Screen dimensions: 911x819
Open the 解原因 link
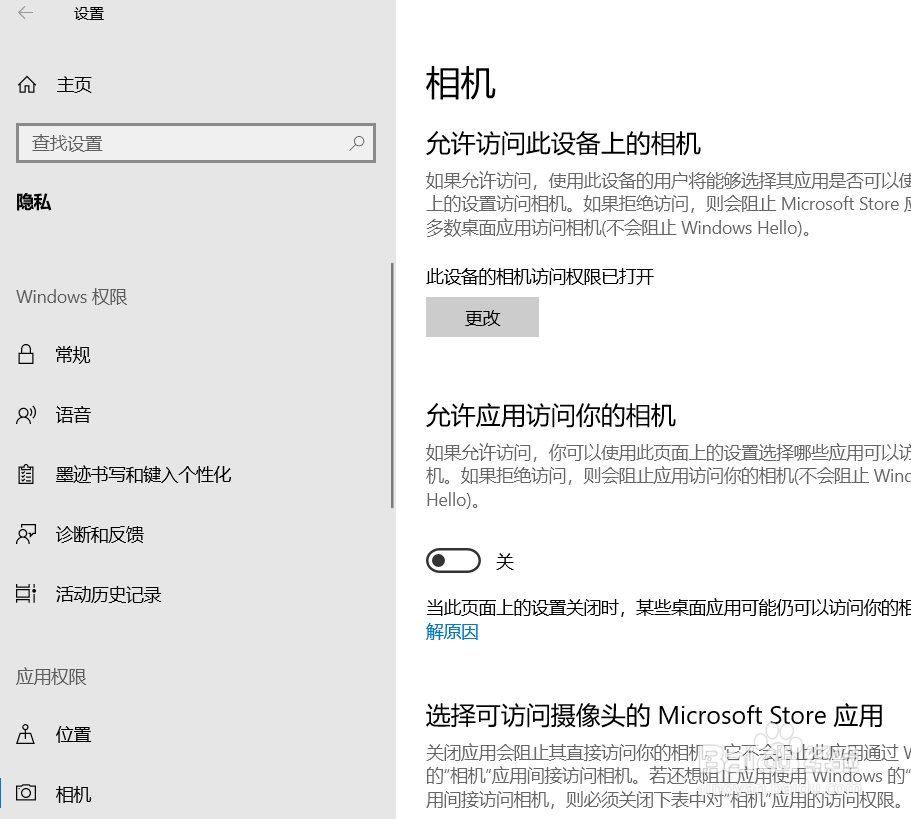click(x=451, y=631)
